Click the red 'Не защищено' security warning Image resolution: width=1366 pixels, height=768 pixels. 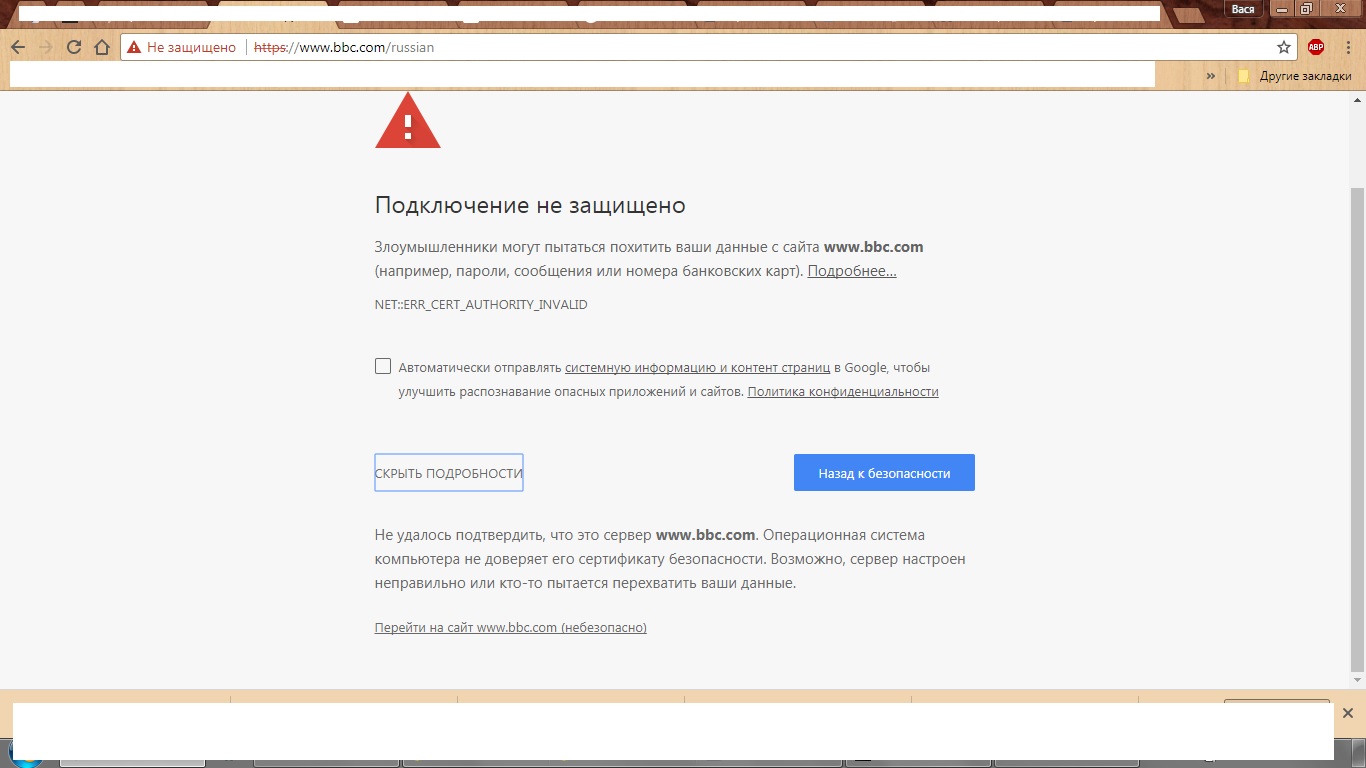click(x=181, y=47)
